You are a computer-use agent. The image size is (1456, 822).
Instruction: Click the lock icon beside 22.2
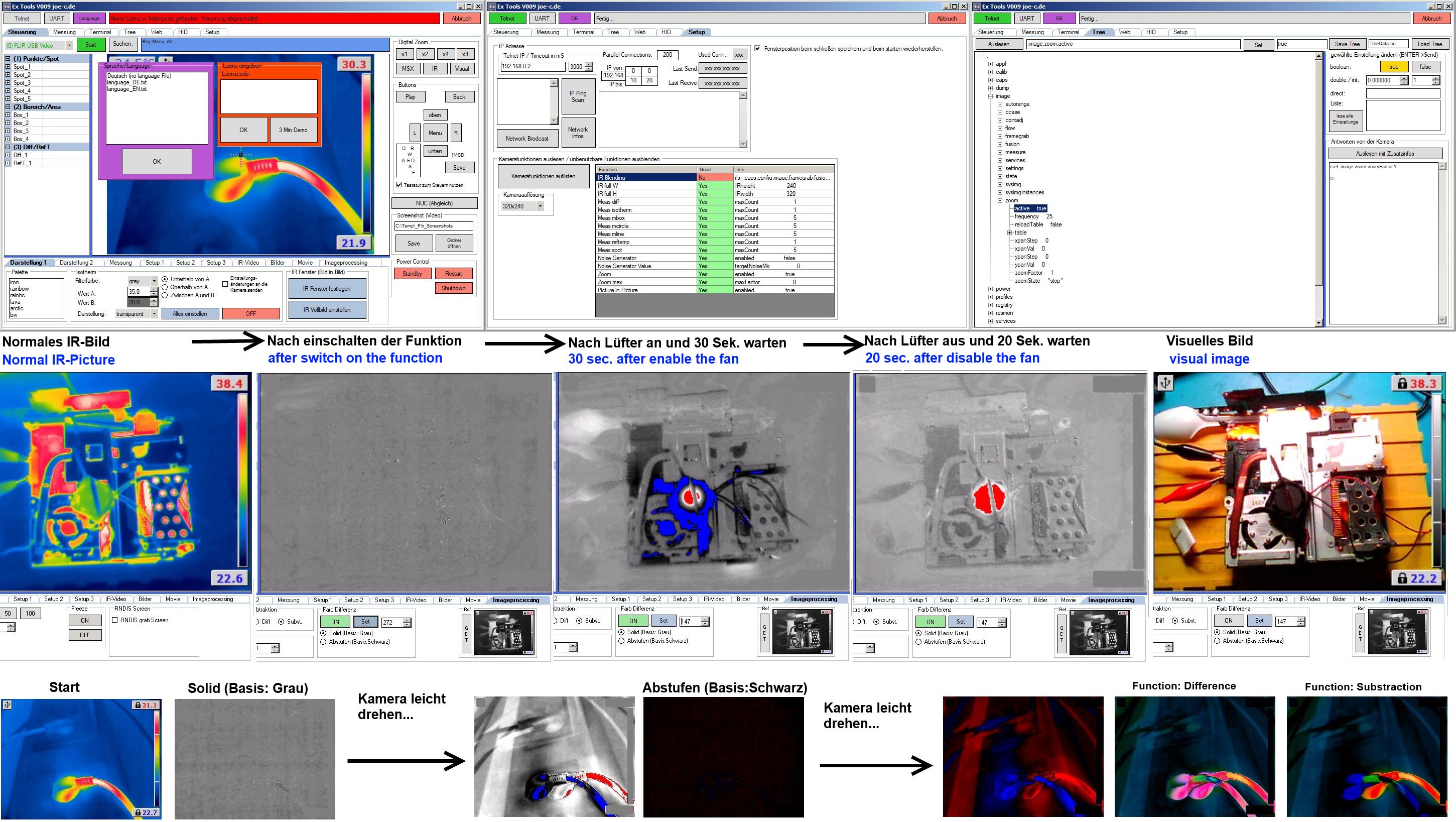tap(1402, 578)
